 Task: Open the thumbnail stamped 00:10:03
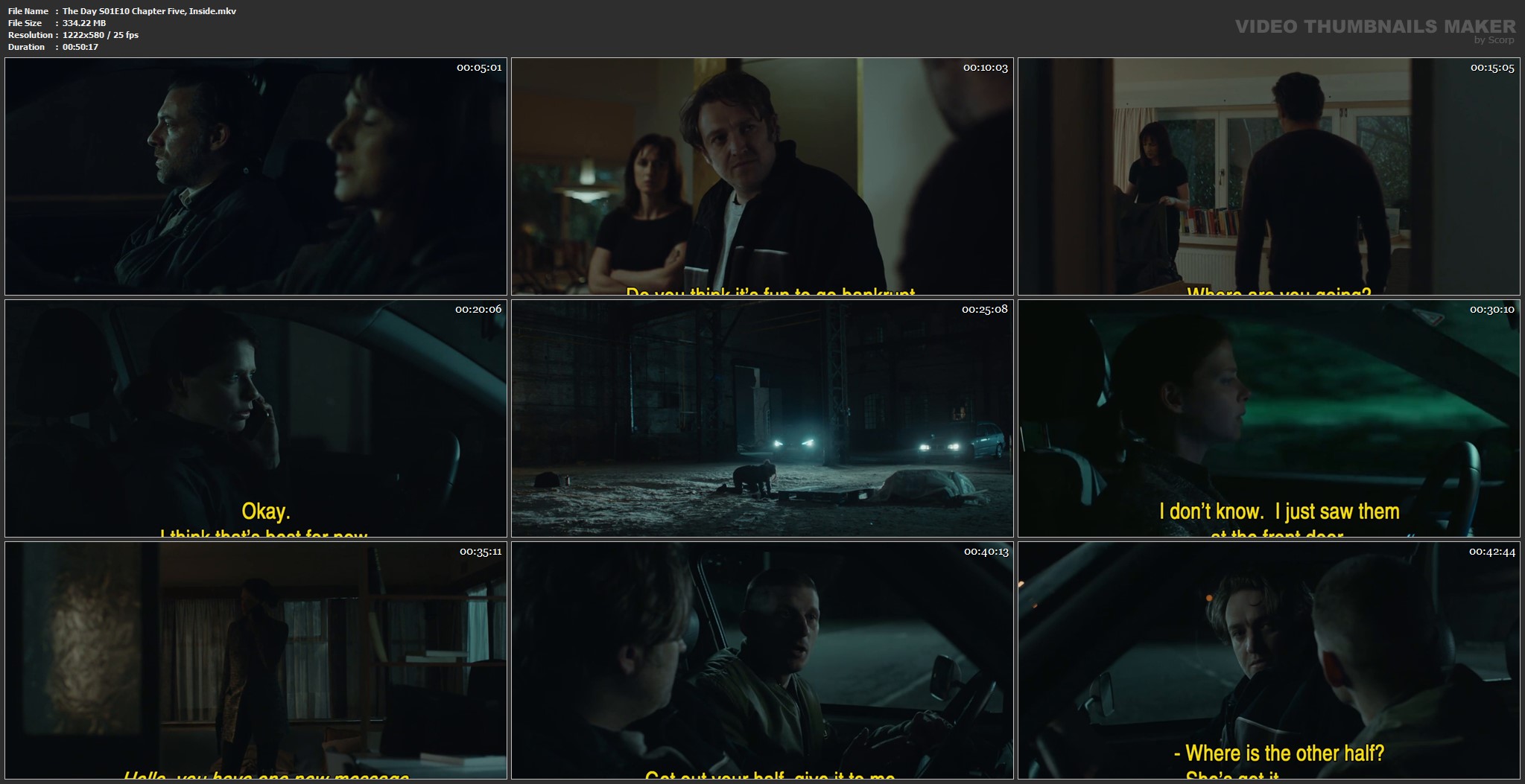762,176
